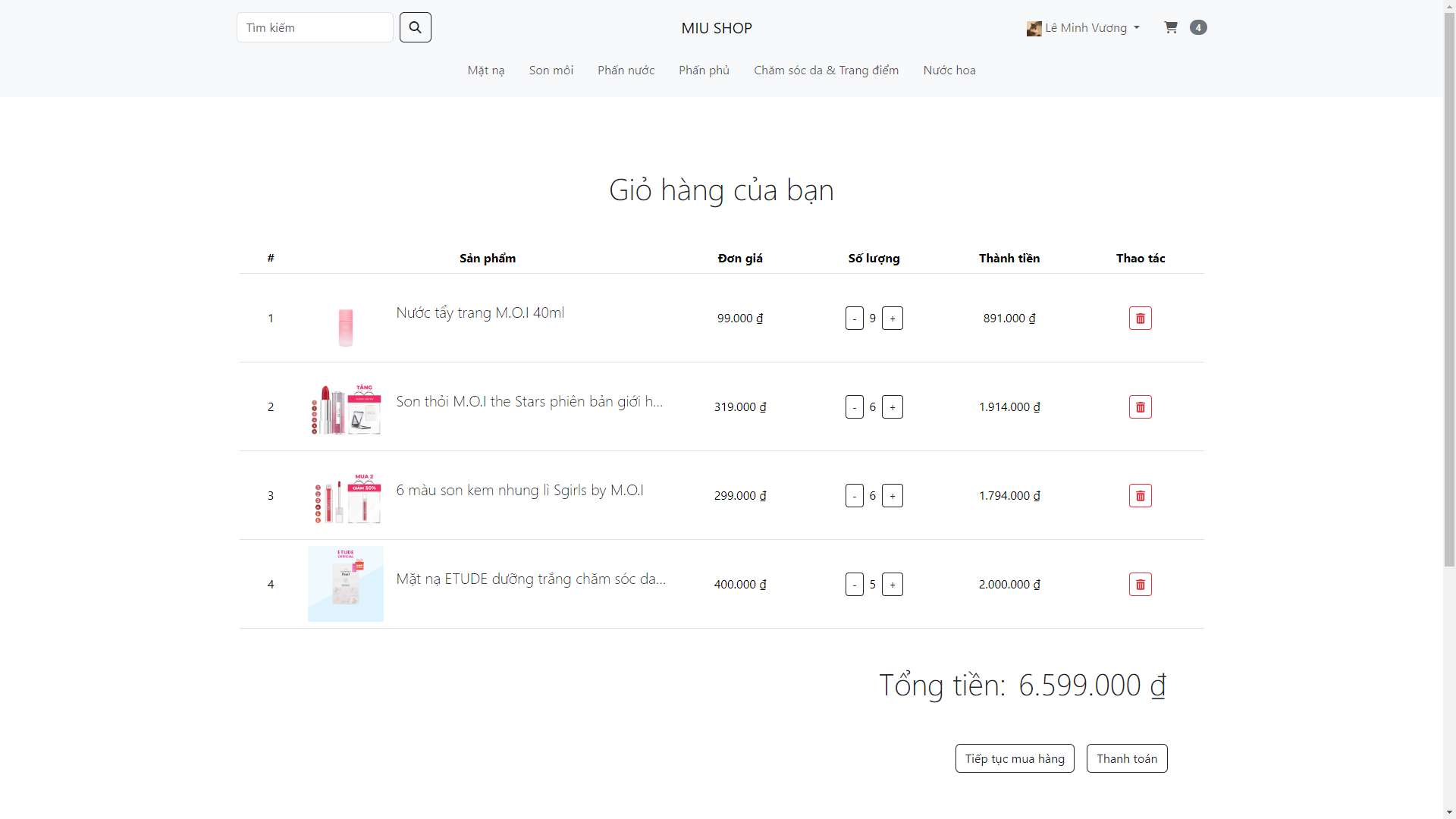The width and height of the screenshot is (1456, 819).
Task: Remove Mặt nạ ETUDE with trash icon
Action: click(1140, 585)
